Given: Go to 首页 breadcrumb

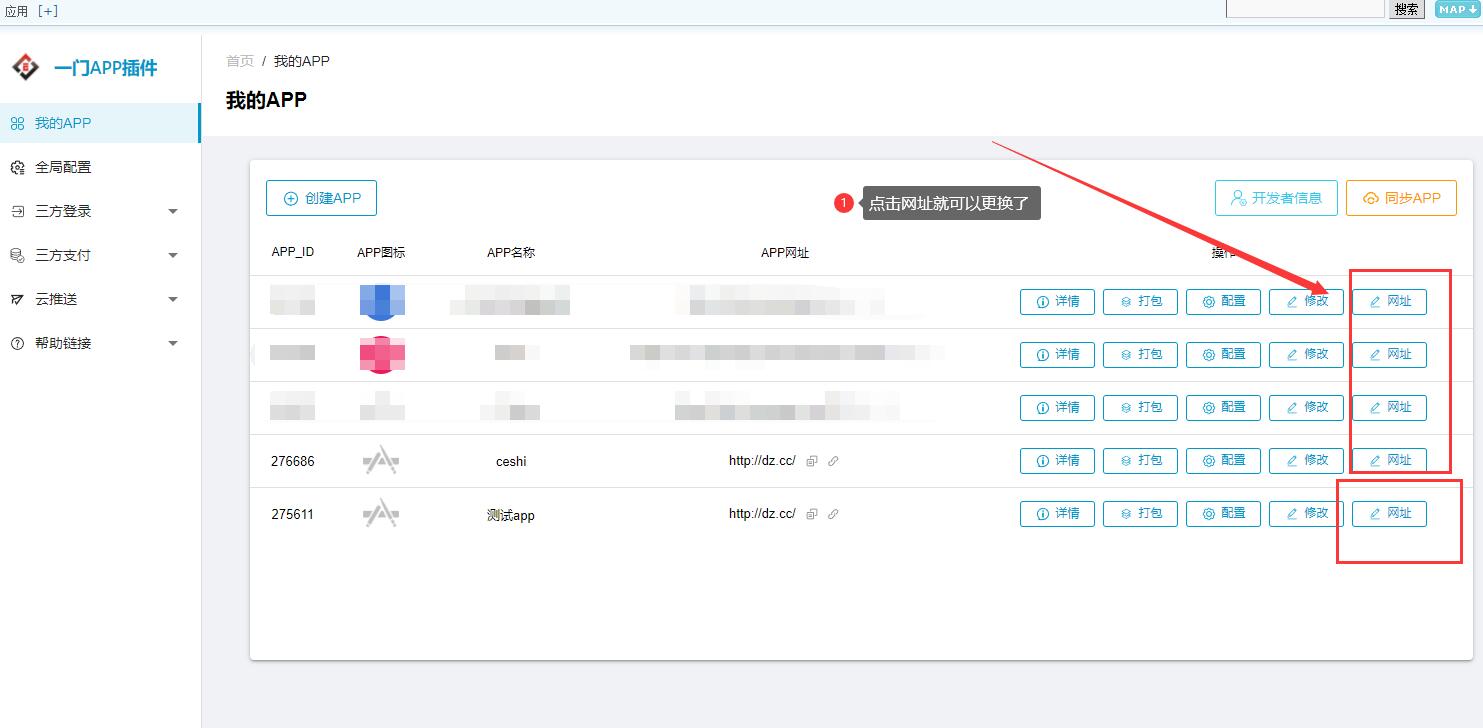Looking at the screenshot, I should 240,61.
